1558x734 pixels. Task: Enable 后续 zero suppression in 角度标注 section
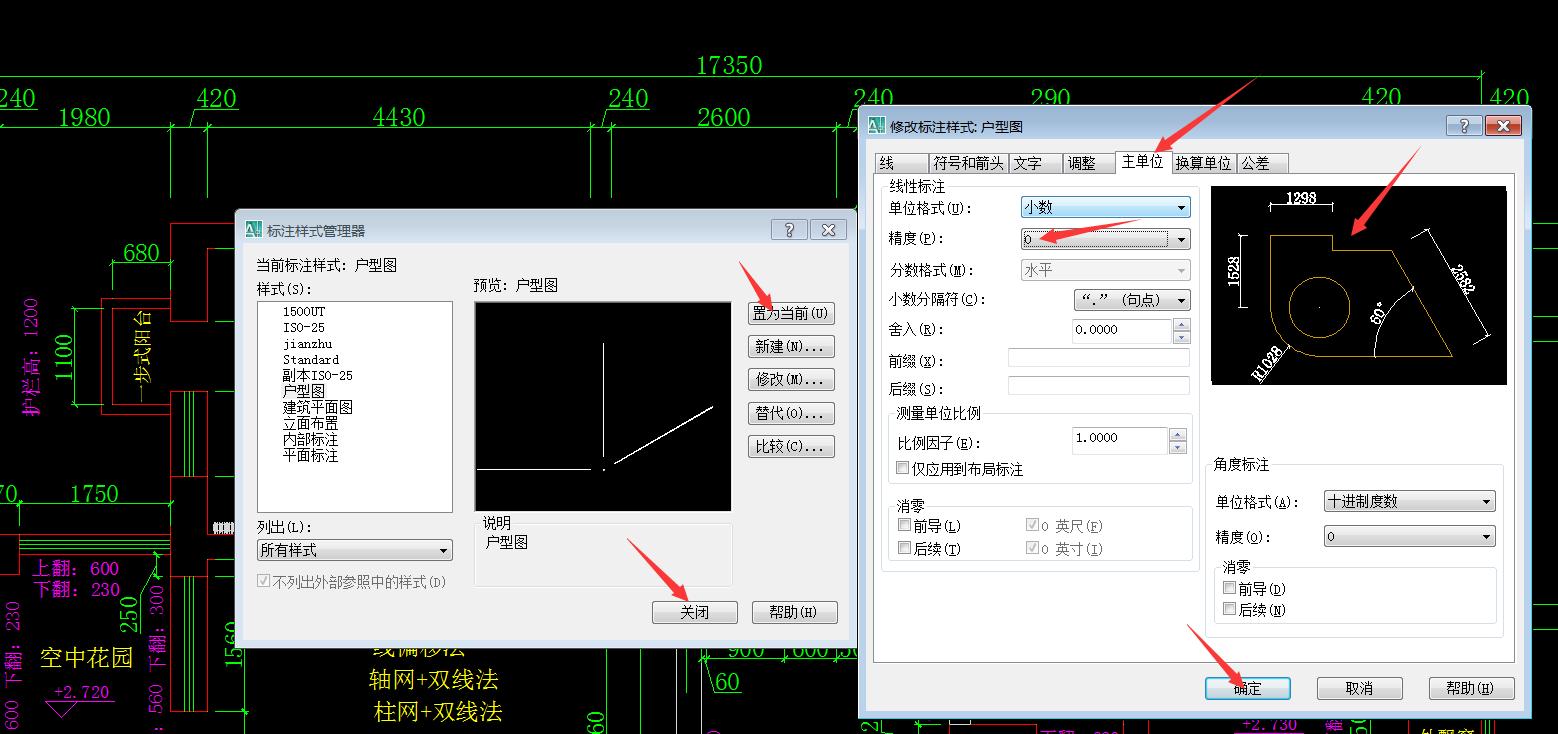(1231, 609)
